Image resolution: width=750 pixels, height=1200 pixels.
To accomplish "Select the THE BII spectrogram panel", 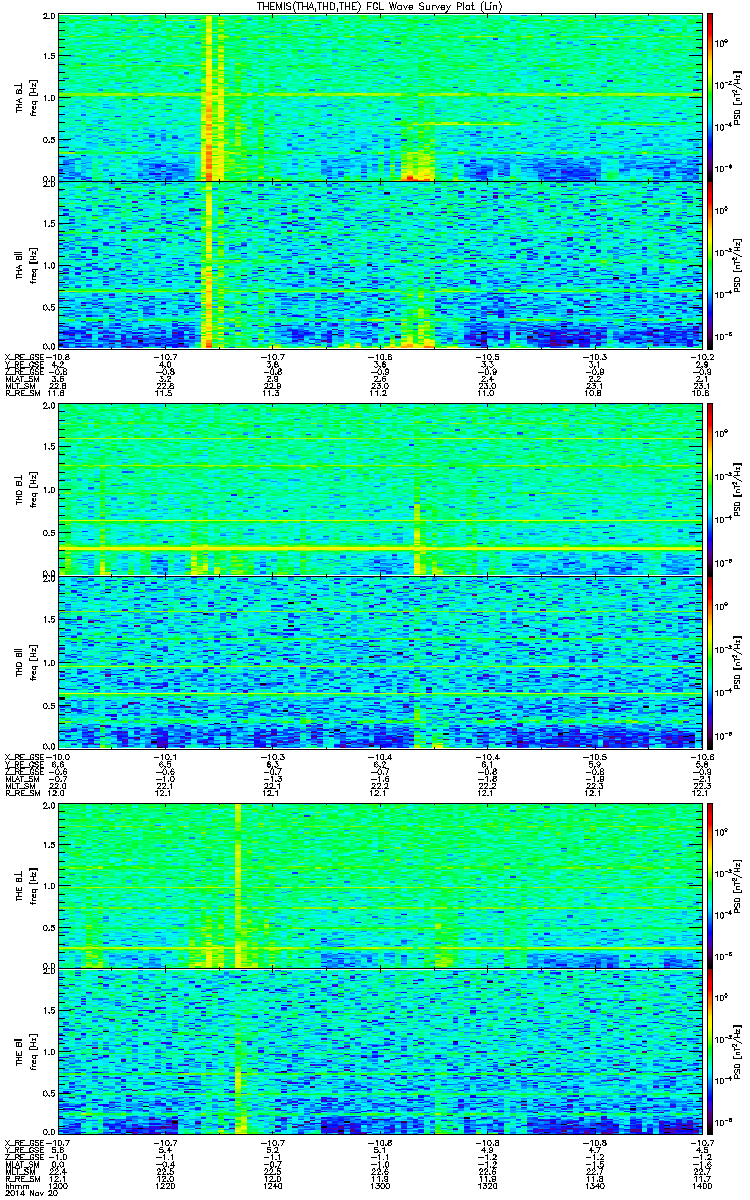I will [380, 1053].
